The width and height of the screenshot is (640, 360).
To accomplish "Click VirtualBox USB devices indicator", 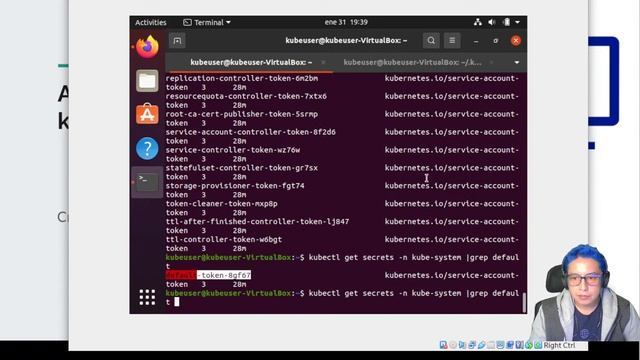I will pyautogui.click(x=481, y=345).
